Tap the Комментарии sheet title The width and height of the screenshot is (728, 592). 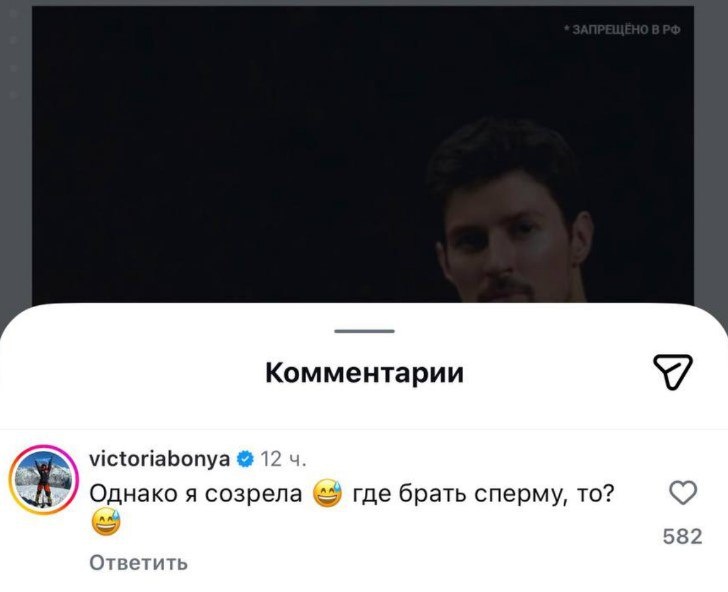(364, 372)
